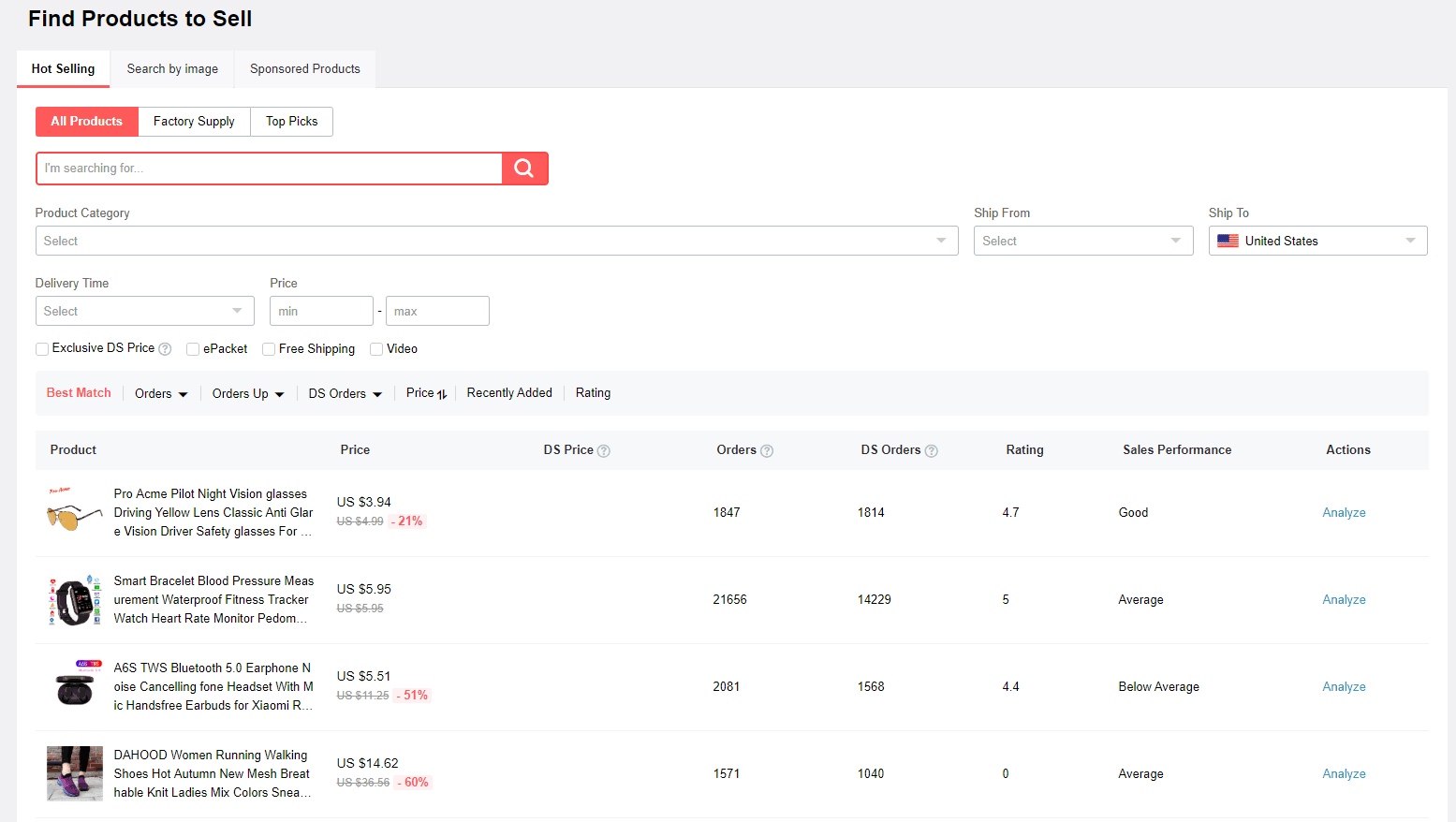This screenshot has height=822, width=1456.
Task: Click the DS Orders column help icon
Action: click(x=932, y=451)
